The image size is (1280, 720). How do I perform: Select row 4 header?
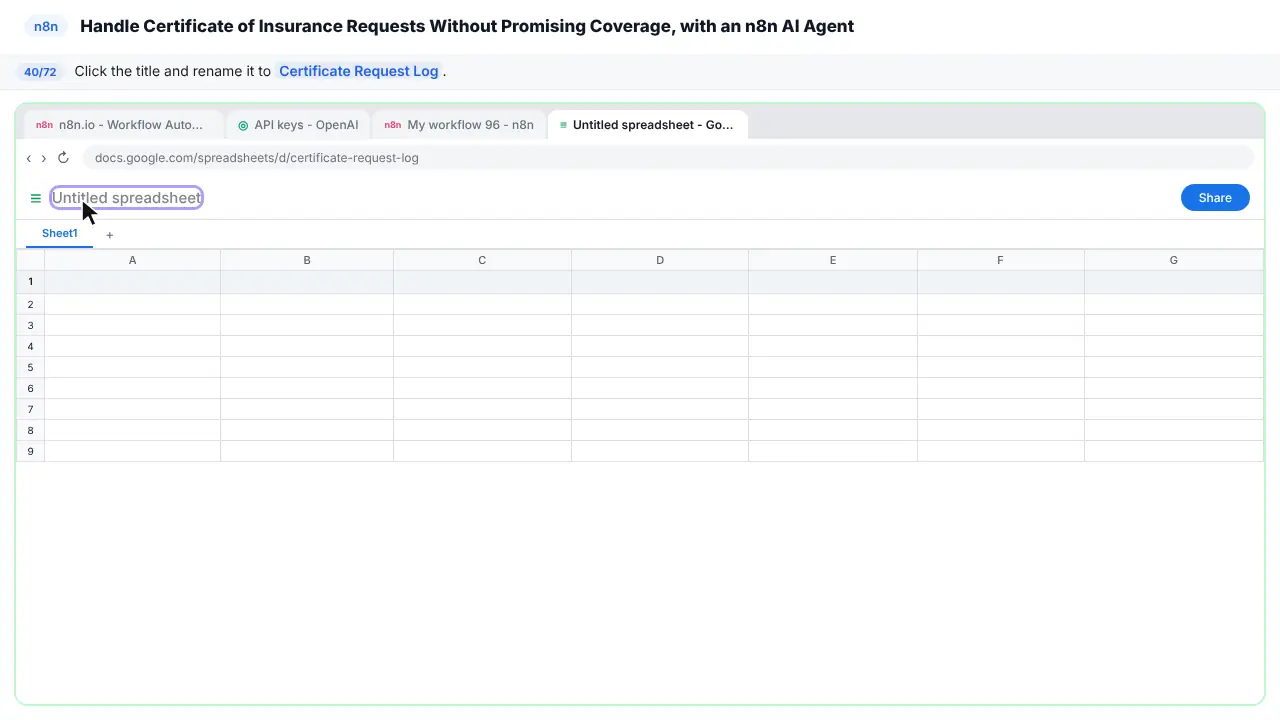point(31,346)
